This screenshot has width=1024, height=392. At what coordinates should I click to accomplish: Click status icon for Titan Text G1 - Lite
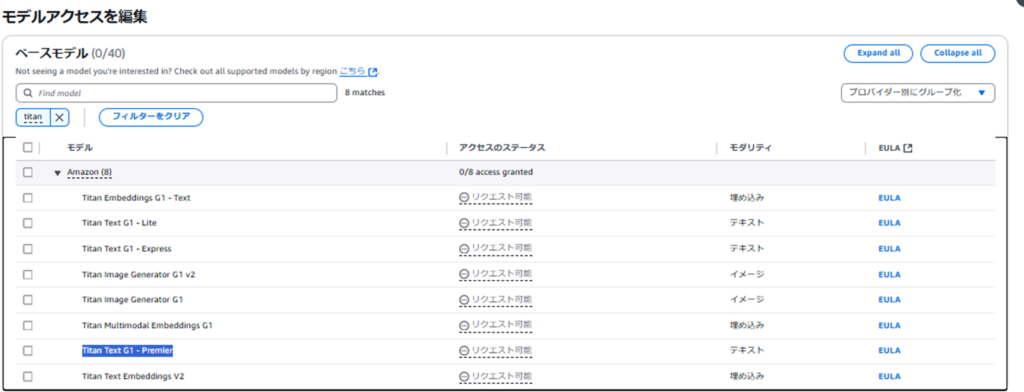[x=464, y=223]
